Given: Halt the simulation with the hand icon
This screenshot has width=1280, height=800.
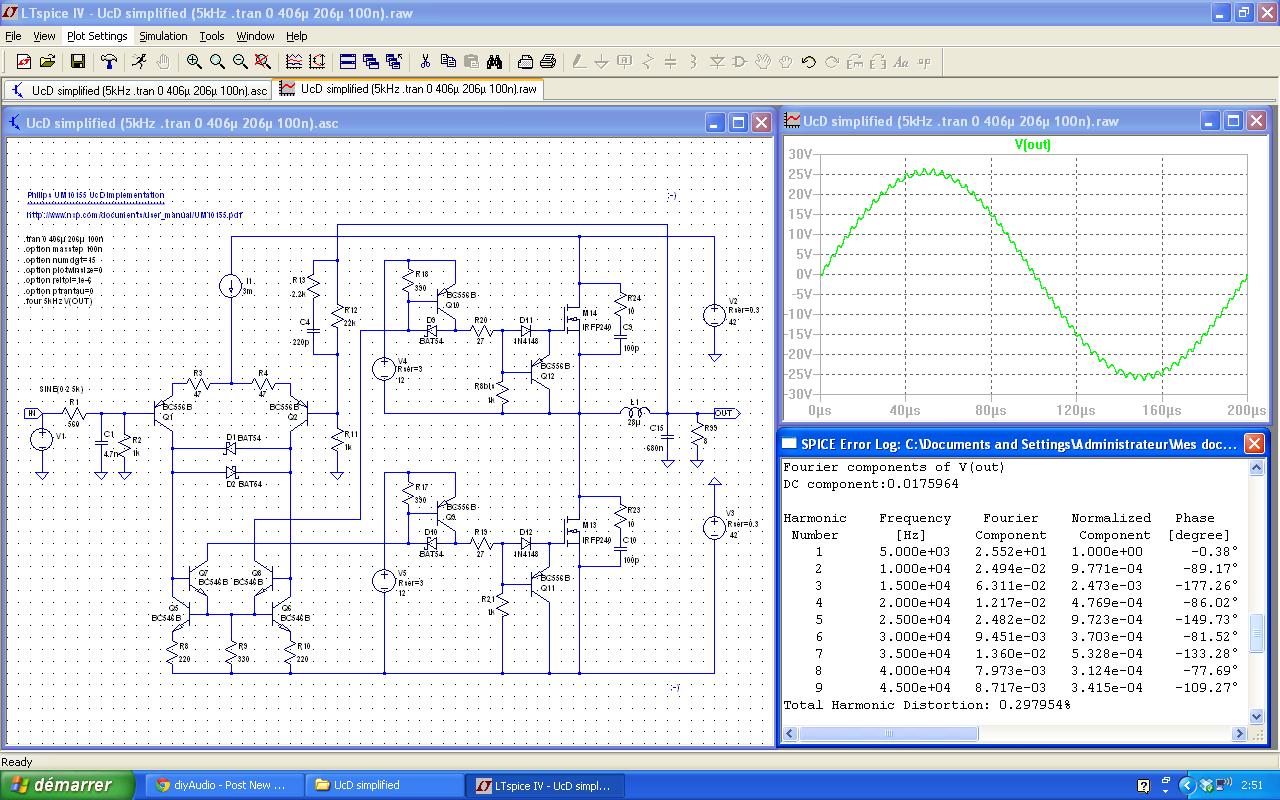Looking at the screenshot, I should (x=162, y=62).
